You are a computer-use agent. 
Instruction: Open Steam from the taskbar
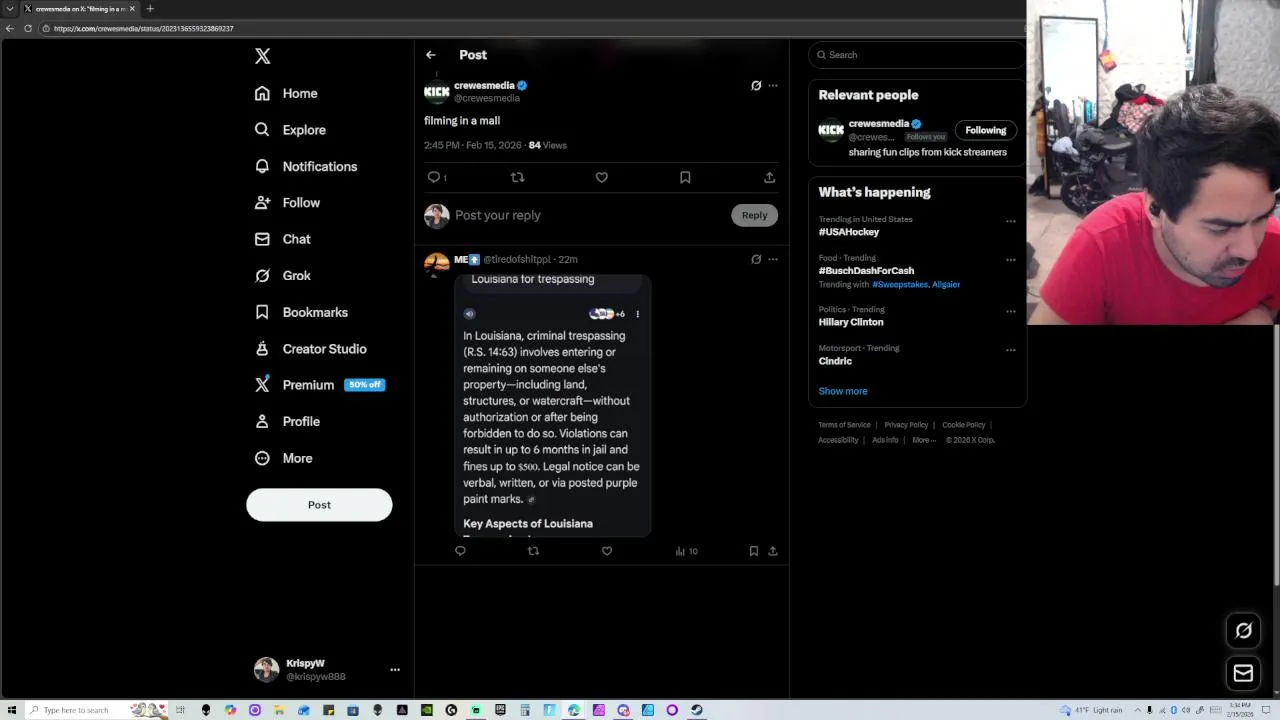click(x=697, y=710)
